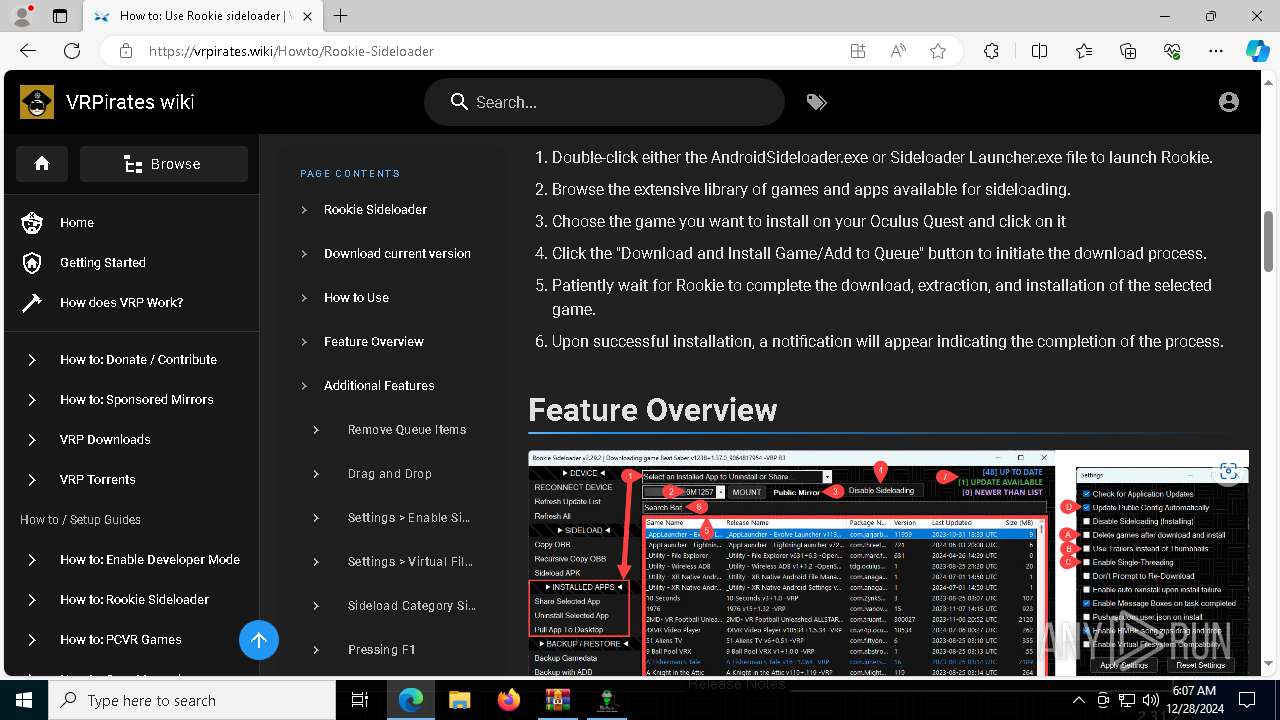Jump to How to Use section
The height and width of the screenshot is (720, 1280).
(x=356, y=297)
